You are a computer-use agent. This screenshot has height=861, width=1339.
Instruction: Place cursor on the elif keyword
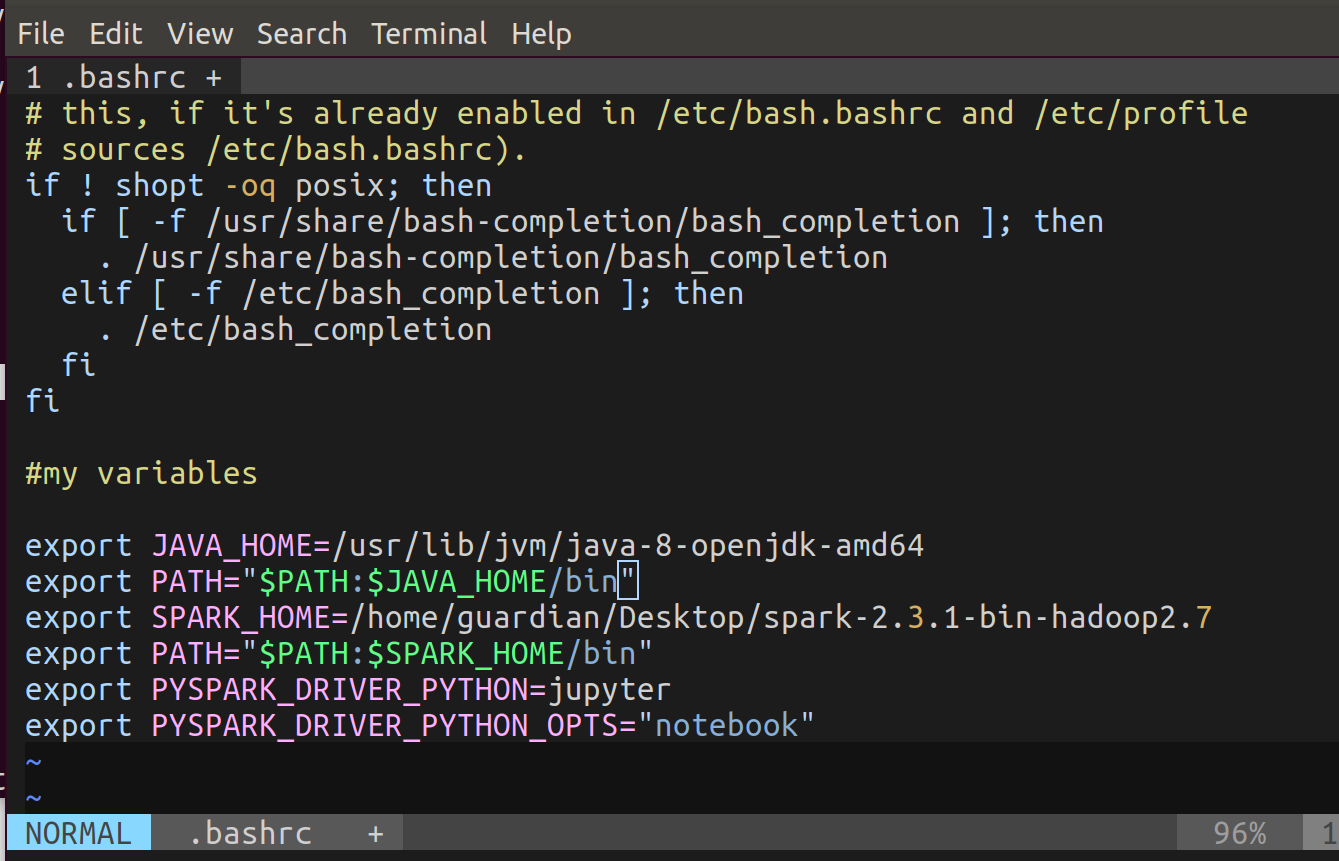96,294
